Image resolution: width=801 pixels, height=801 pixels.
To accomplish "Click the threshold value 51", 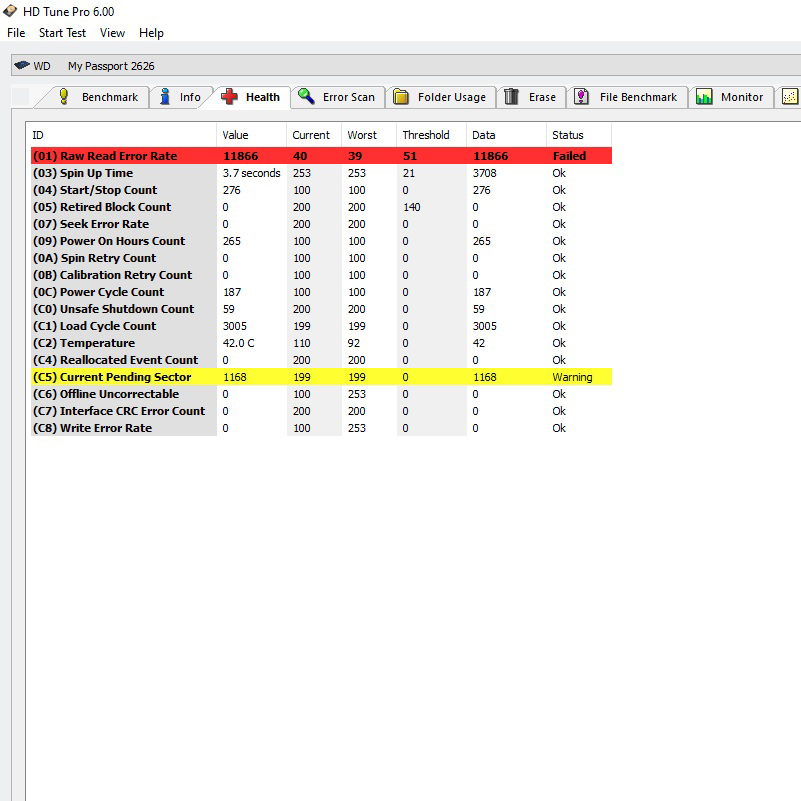I will tap(410, 156).
